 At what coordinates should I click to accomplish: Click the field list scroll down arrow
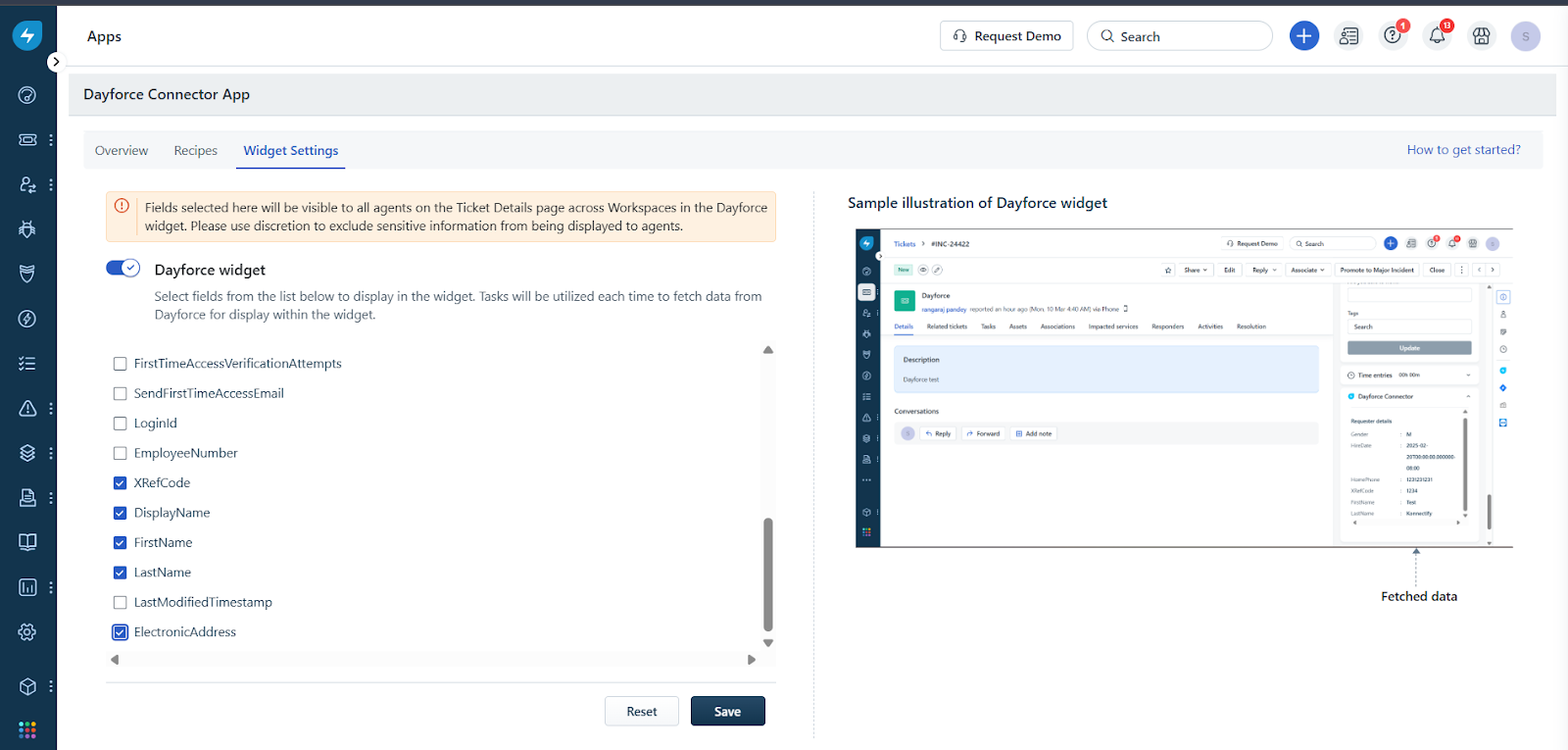768,643
